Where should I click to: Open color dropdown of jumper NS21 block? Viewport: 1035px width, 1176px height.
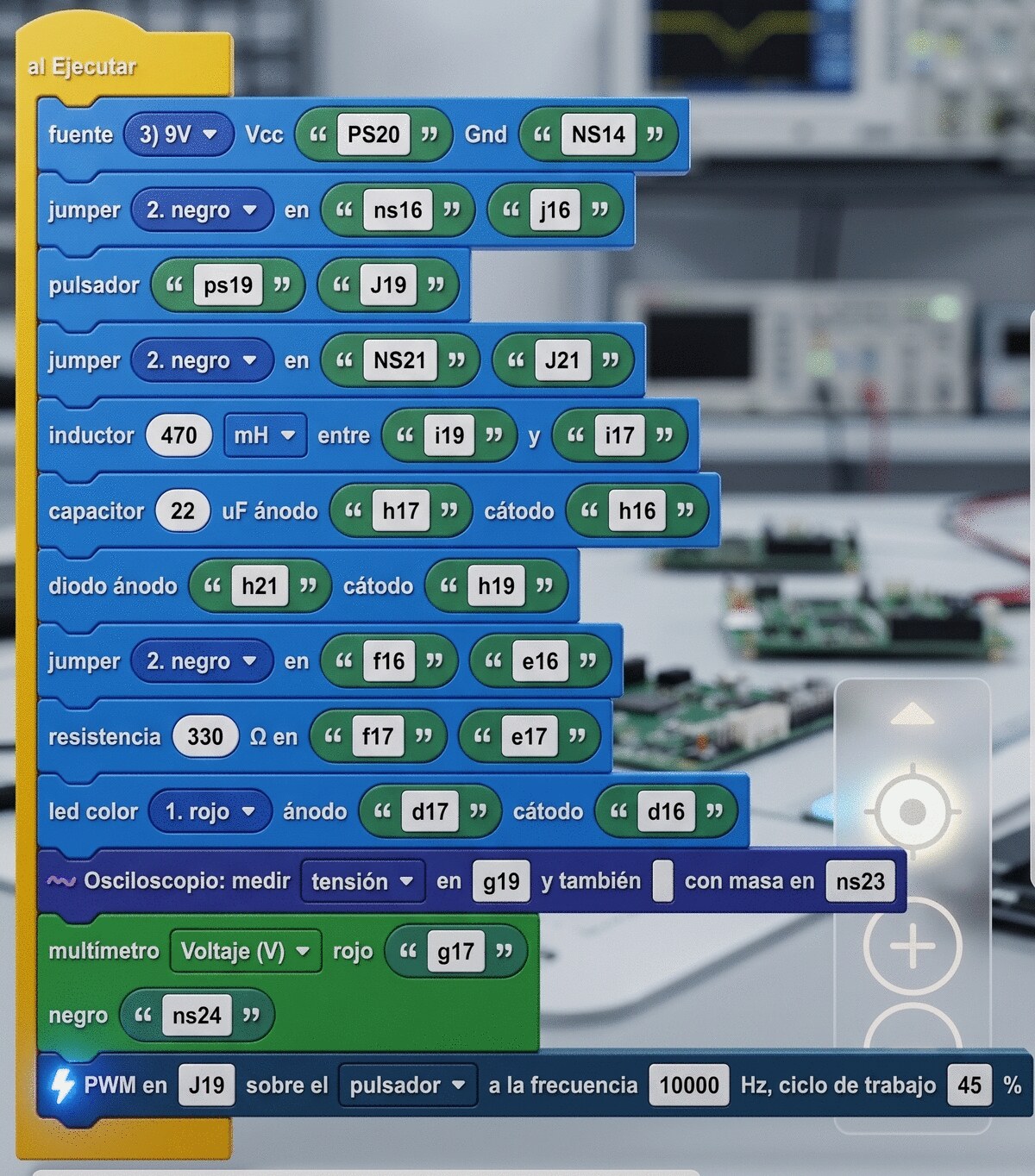pyautogui.click(x=202, y=360)
